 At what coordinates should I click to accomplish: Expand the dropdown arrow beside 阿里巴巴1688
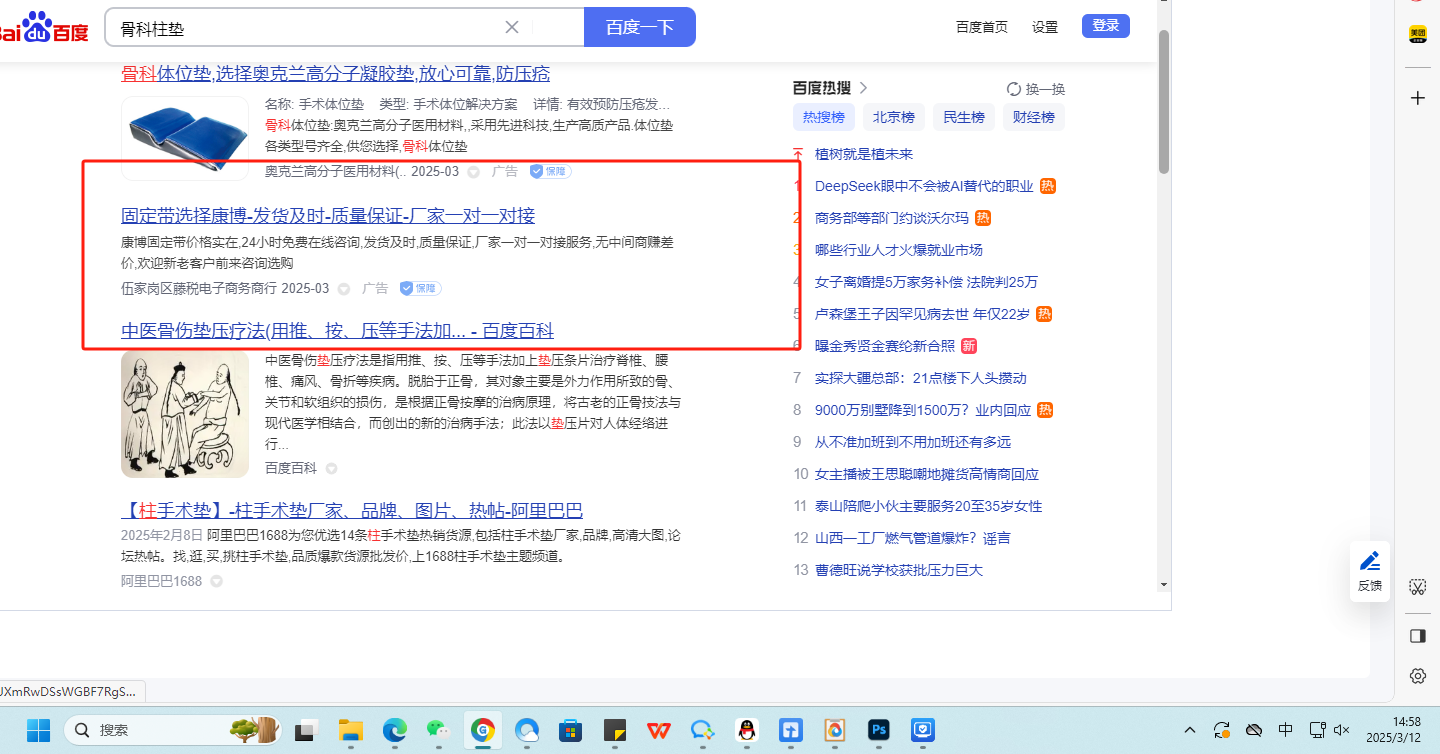[216, 581]
